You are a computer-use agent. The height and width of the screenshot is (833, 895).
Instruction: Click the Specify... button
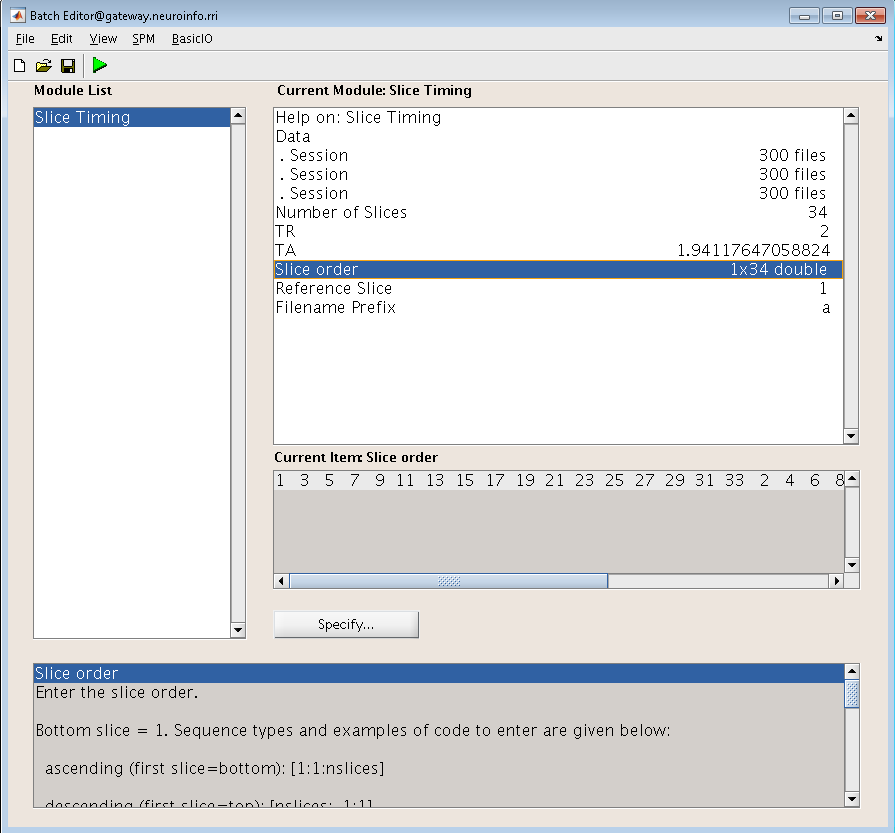(x=346, y=625)
